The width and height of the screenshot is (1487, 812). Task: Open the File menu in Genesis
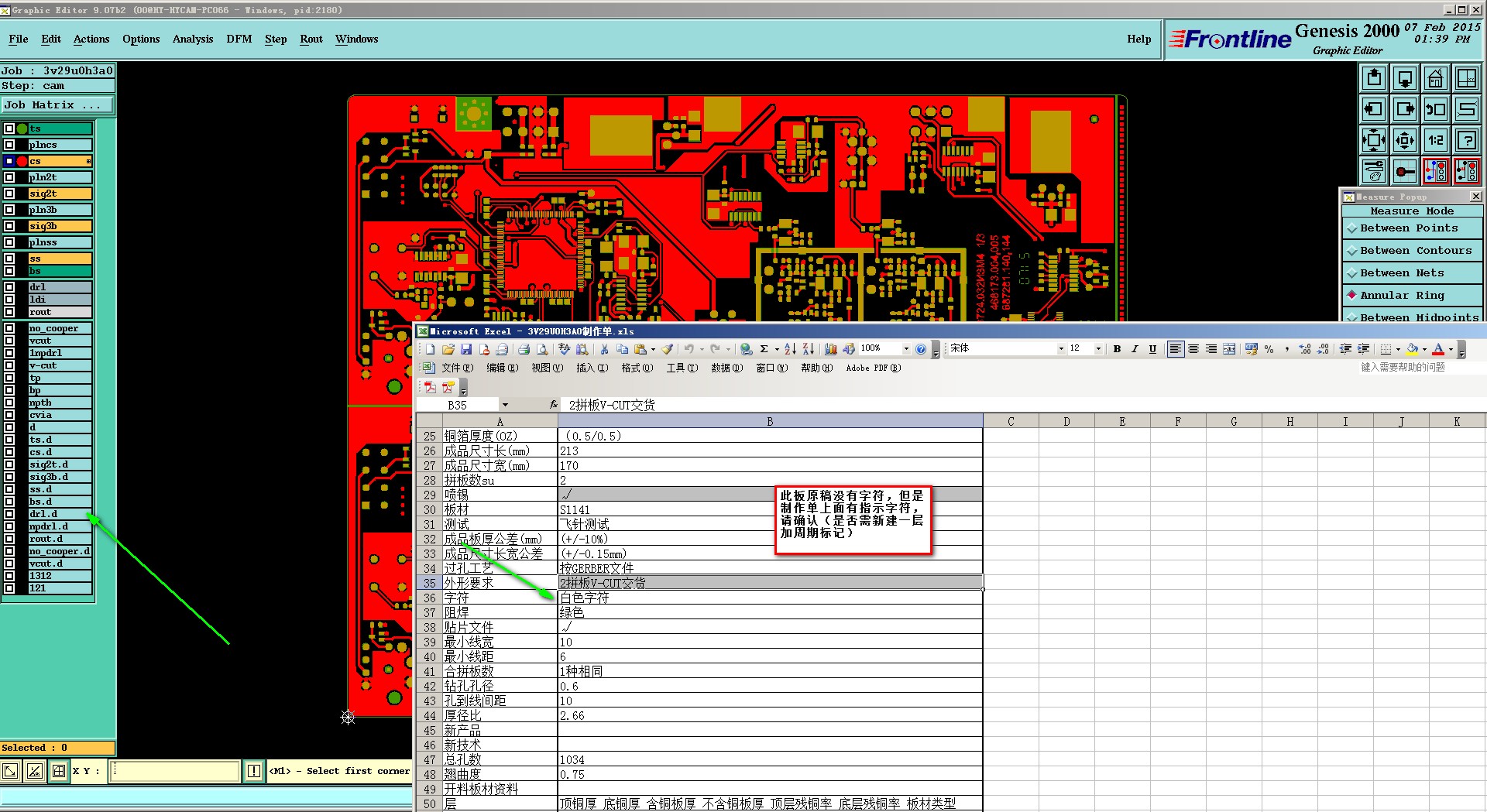tap(19, 39)
